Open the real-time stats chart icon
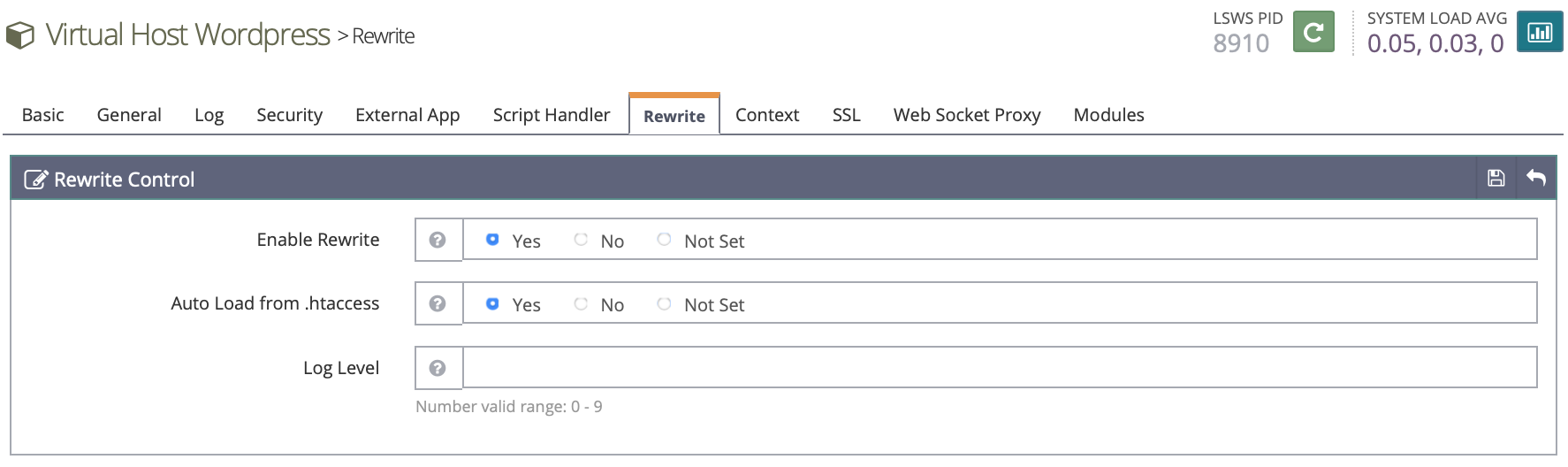This screenshot has width=1568, height=467. (1539, 33)
